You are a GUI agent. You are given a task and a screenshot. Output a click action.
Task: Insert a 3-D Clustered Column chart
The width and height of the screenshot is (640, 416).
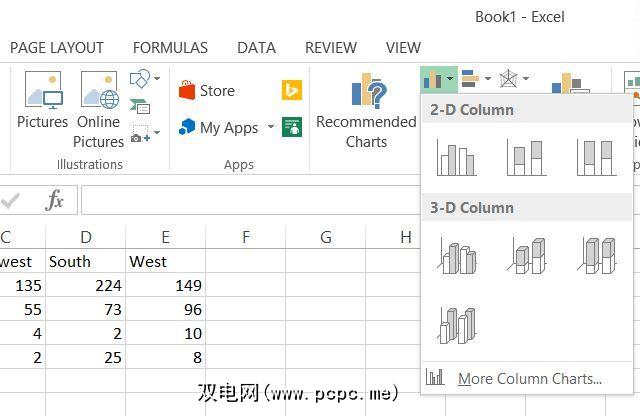pos(456,255)
